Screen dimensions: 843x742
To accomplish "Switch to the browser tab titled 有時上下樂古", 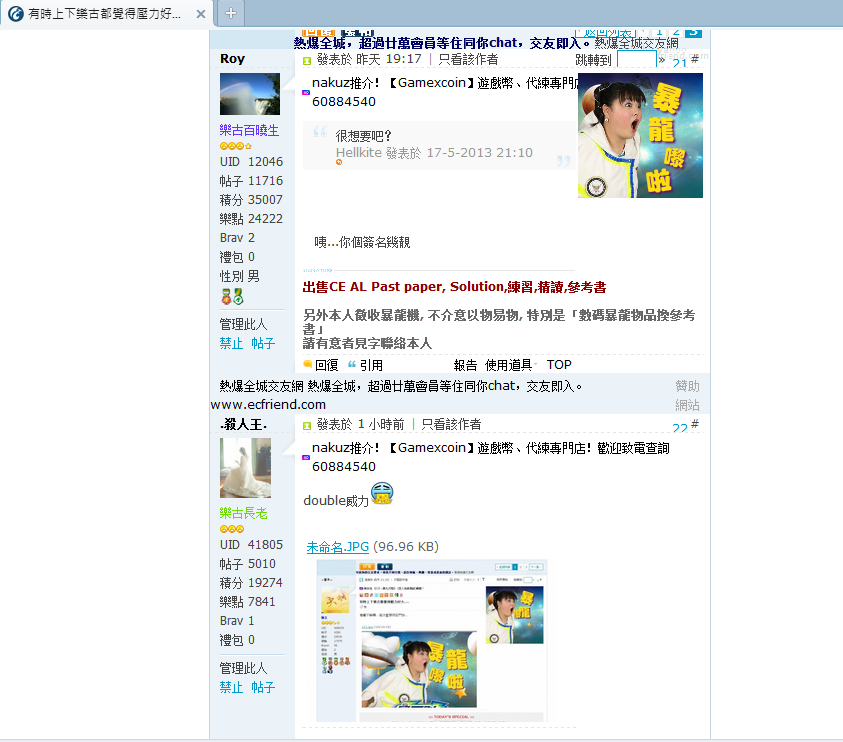I will 100,14.
